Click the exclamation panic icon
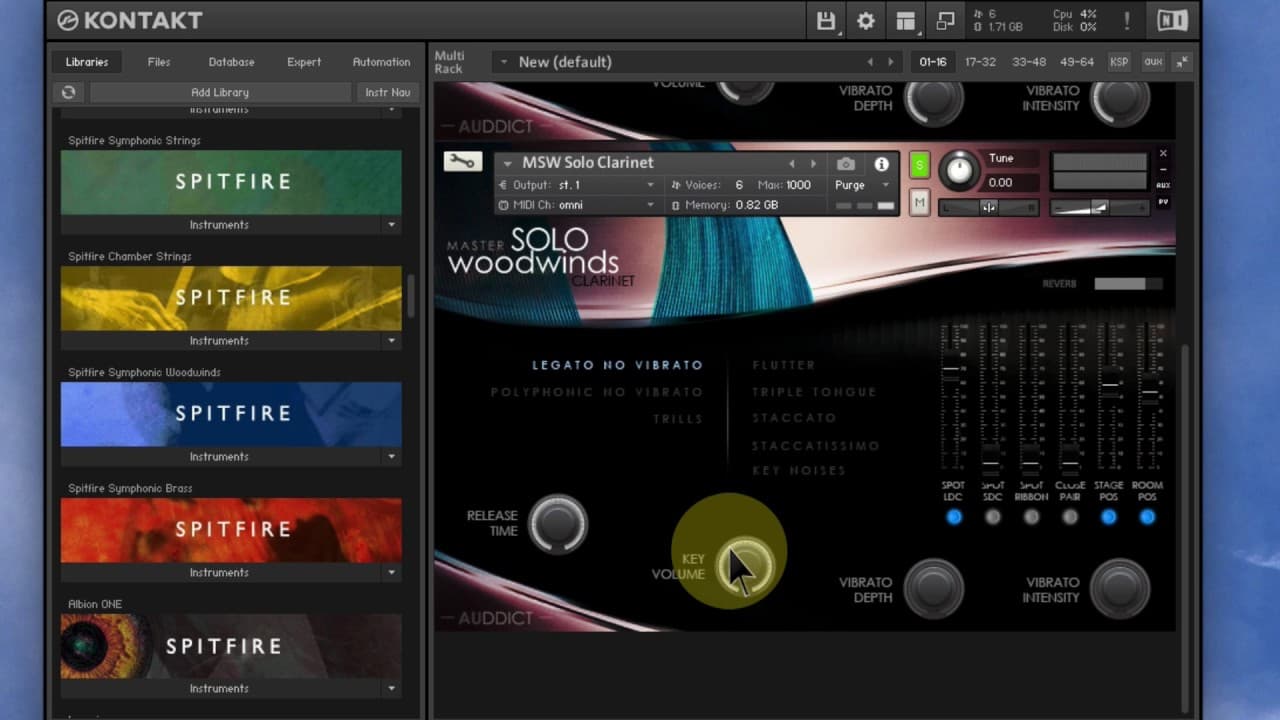 1127,21
